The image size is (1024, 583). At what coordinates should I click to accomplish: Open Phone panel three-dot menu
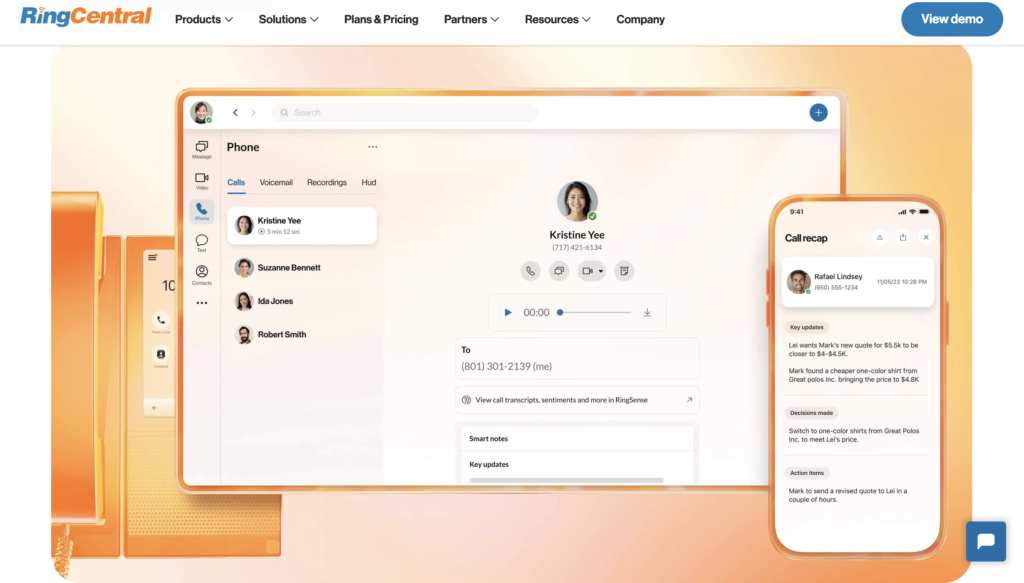[372, 147]
